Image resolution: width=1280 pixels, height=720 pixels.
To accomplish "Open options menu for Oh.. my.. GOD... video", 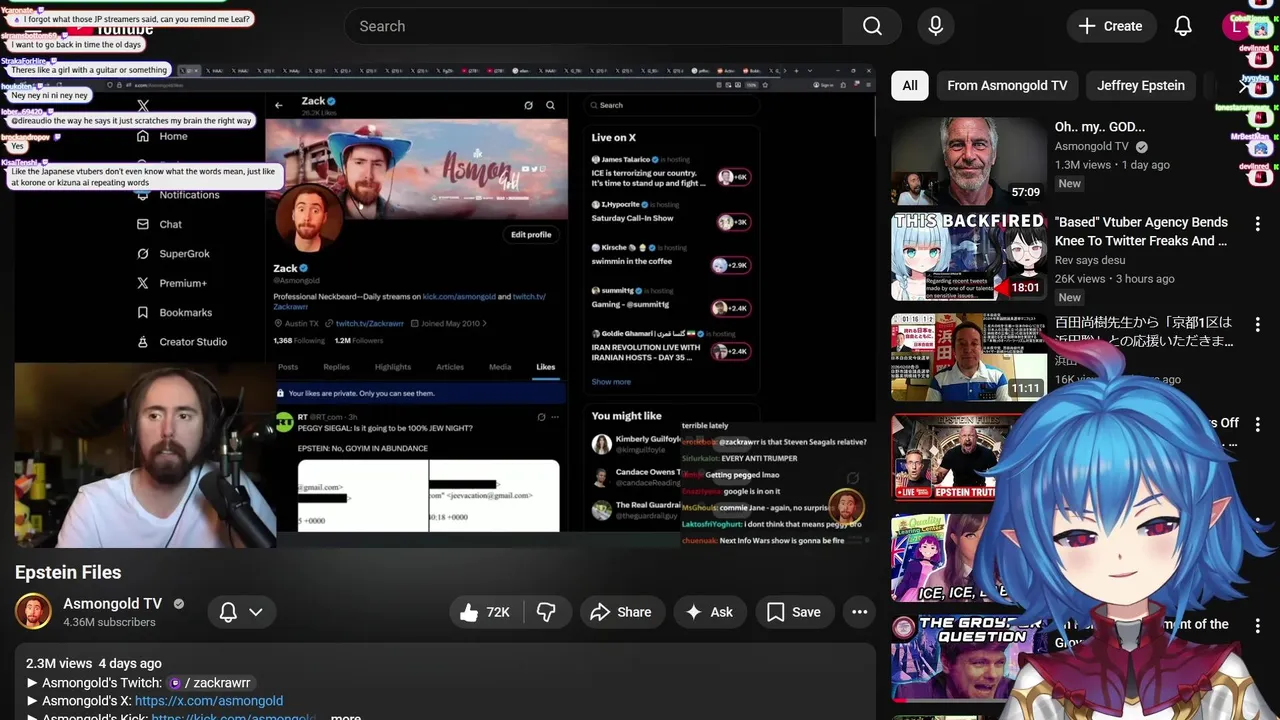I will tap(1258, 128).
